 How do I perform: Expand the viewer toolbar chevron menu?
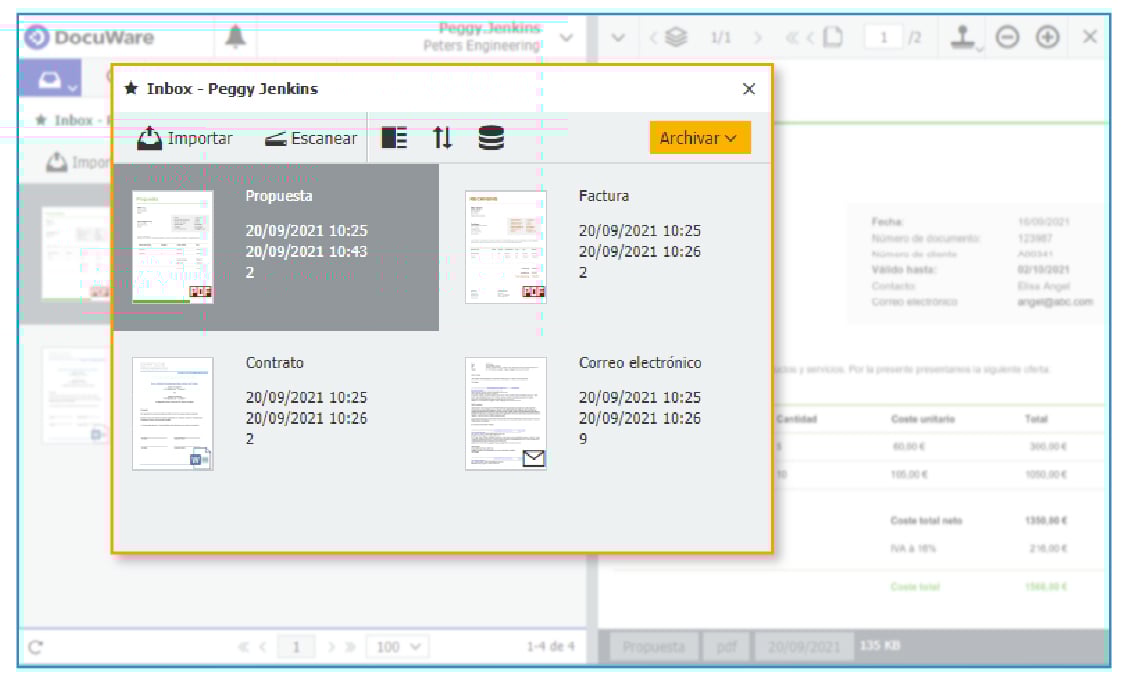618,38
